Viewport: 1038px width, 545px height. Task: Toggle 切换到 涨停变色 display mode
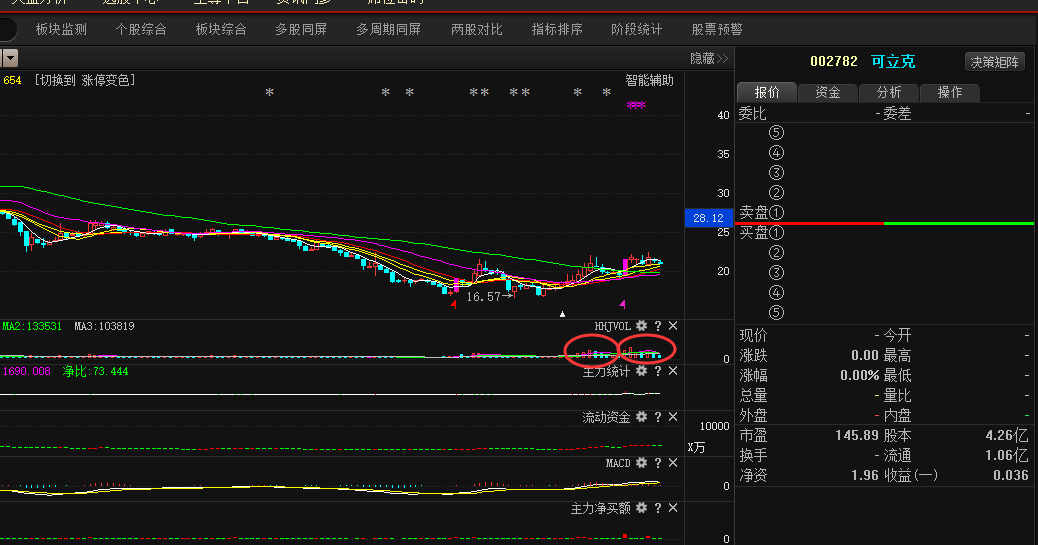pyautogui.click(x=85, y=80)
